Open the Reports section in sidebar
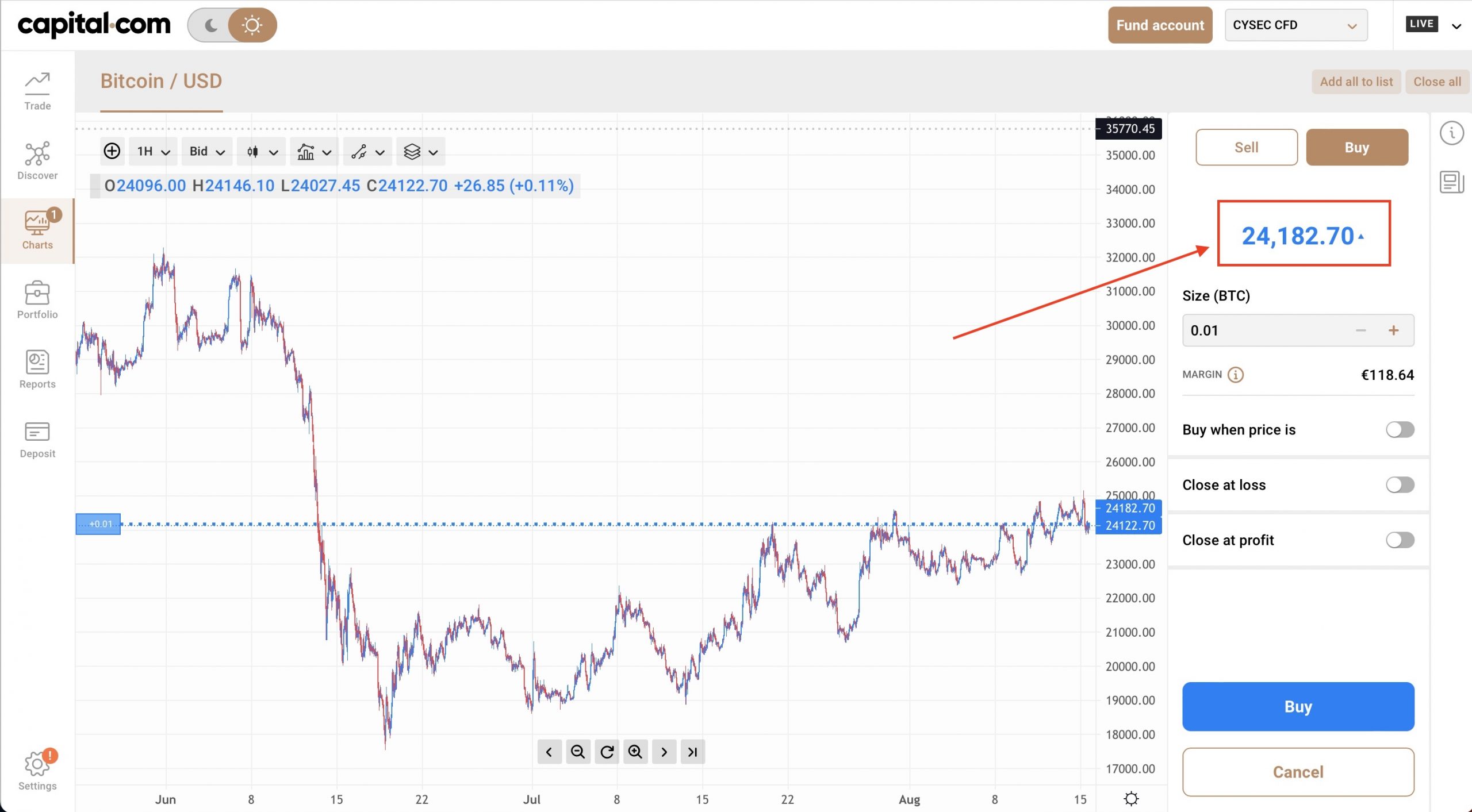 click(x=37, y=370)
